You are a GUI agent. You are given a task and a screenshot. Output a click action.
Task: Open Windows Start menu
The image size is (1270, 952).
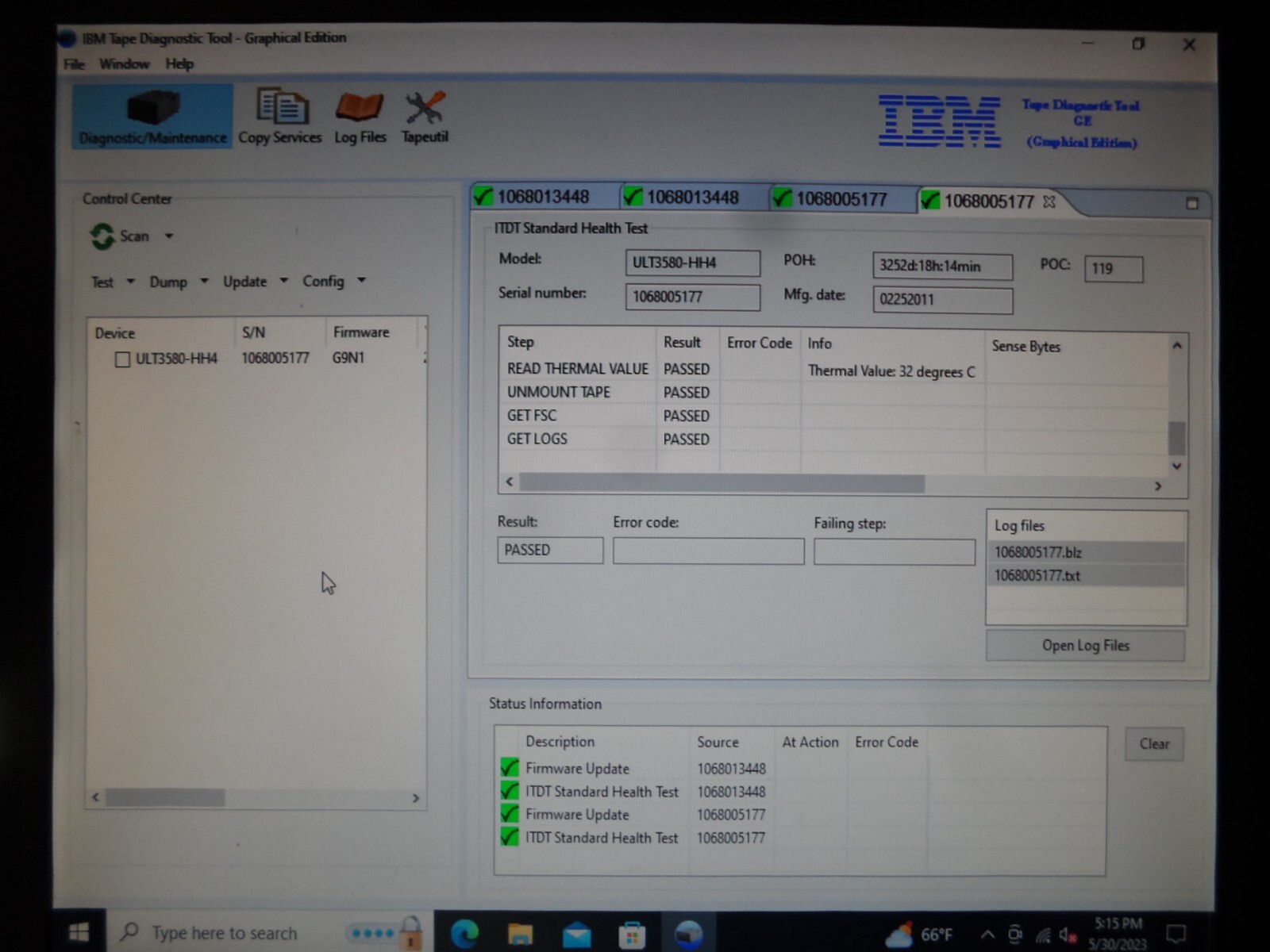tap(79, 932)
